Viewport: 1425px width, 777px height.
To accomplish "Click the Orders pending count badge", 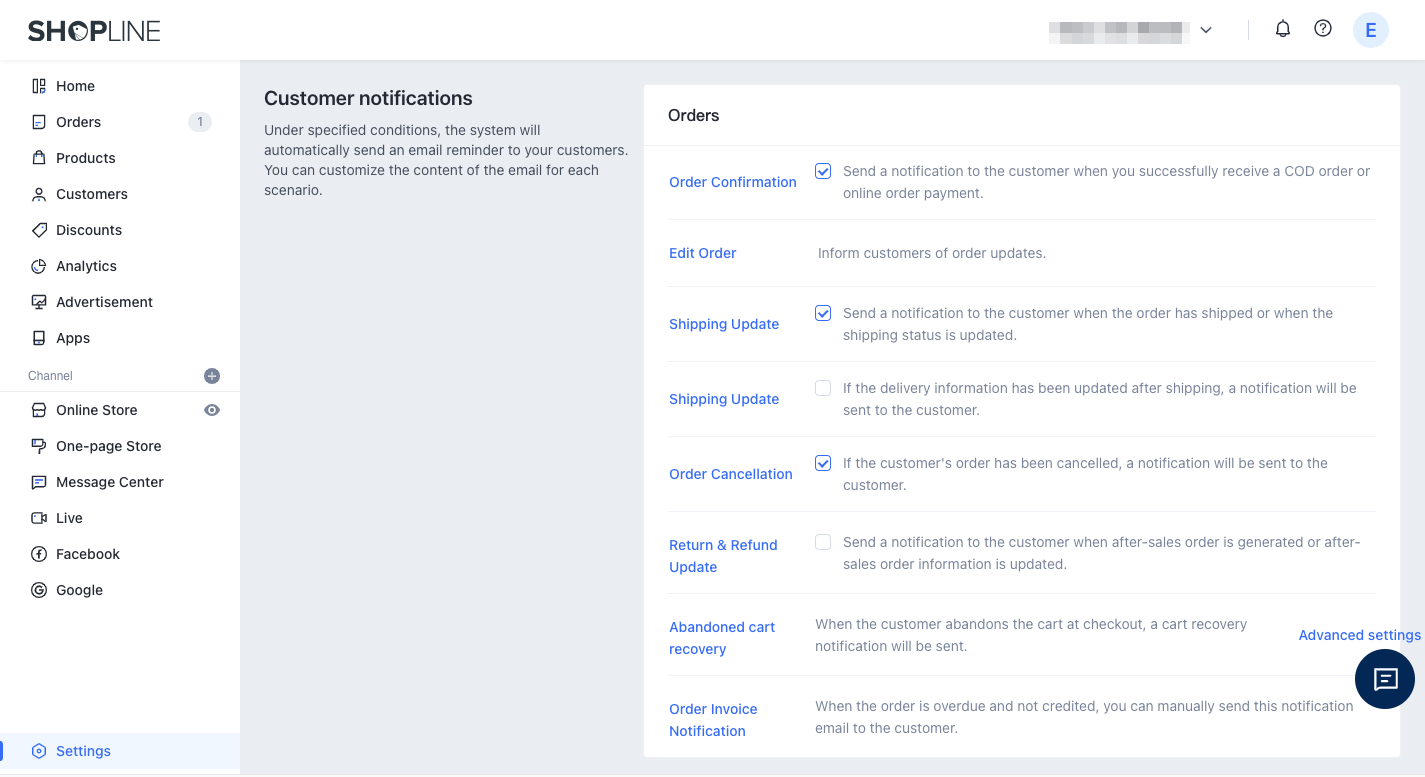I will [x=200, y=122].
